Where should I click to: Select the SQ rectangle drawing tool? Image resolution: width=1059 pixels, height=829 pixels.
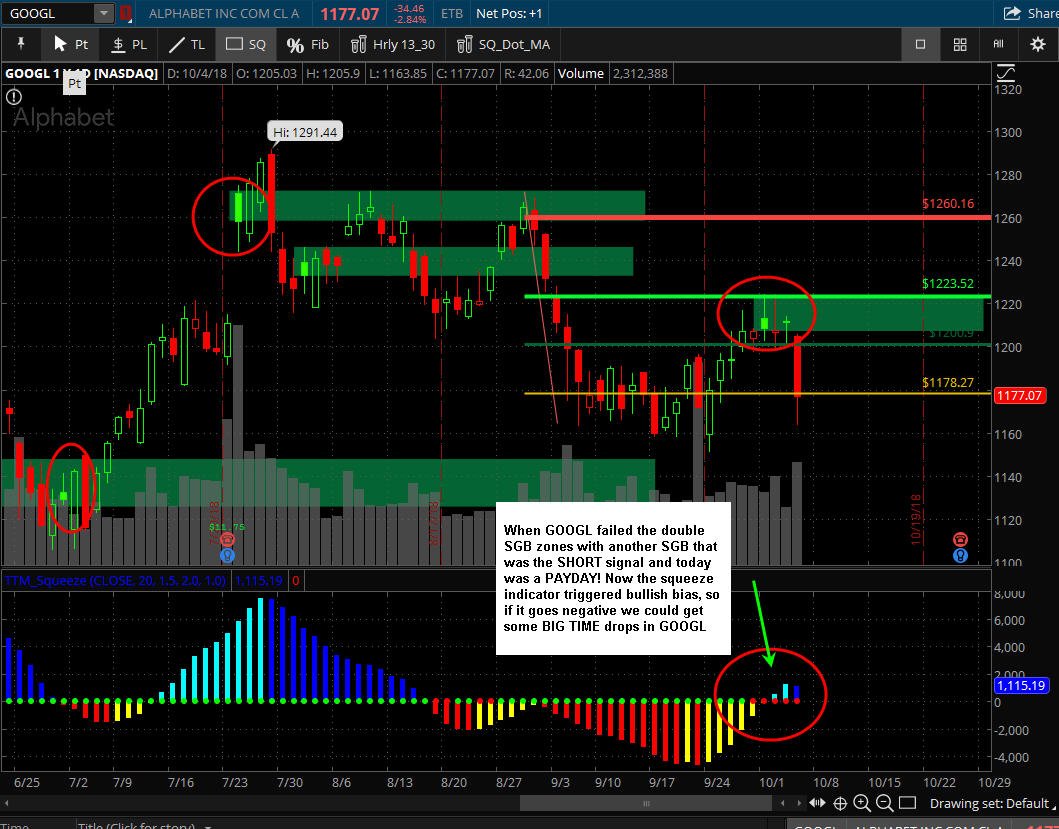pos(245,44)
